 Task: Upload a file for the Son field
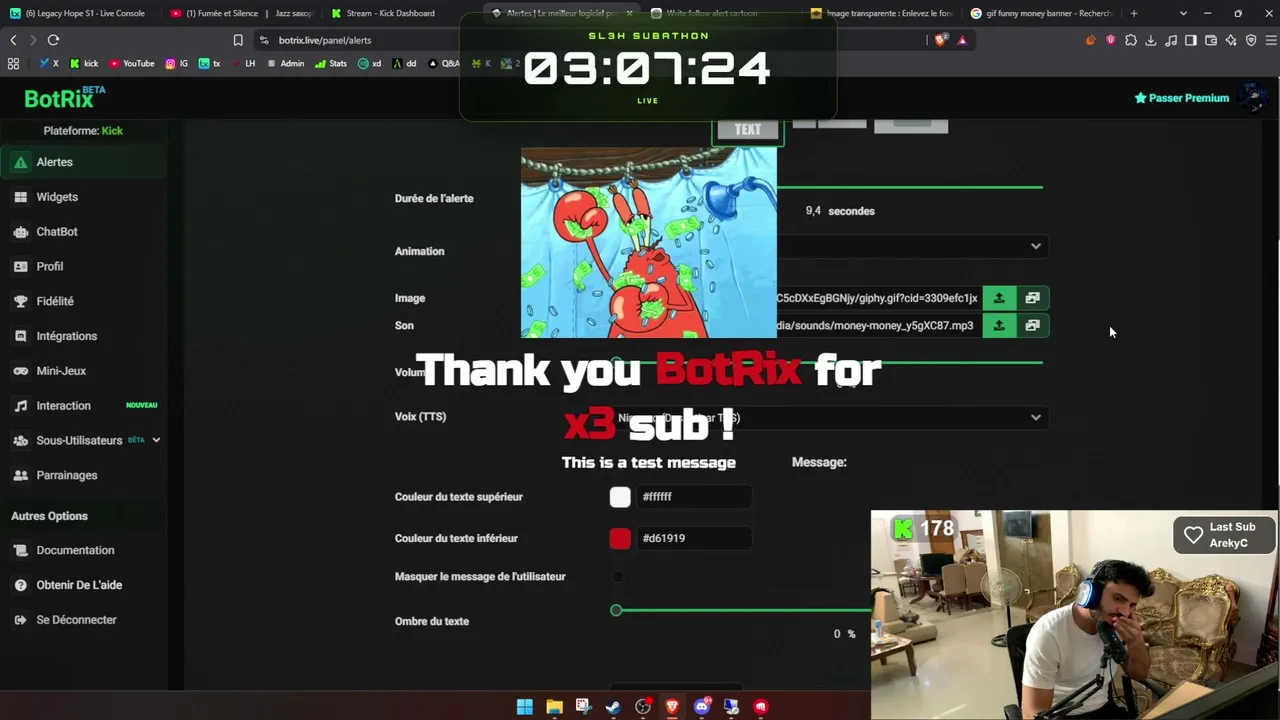(x=998, y=325)
